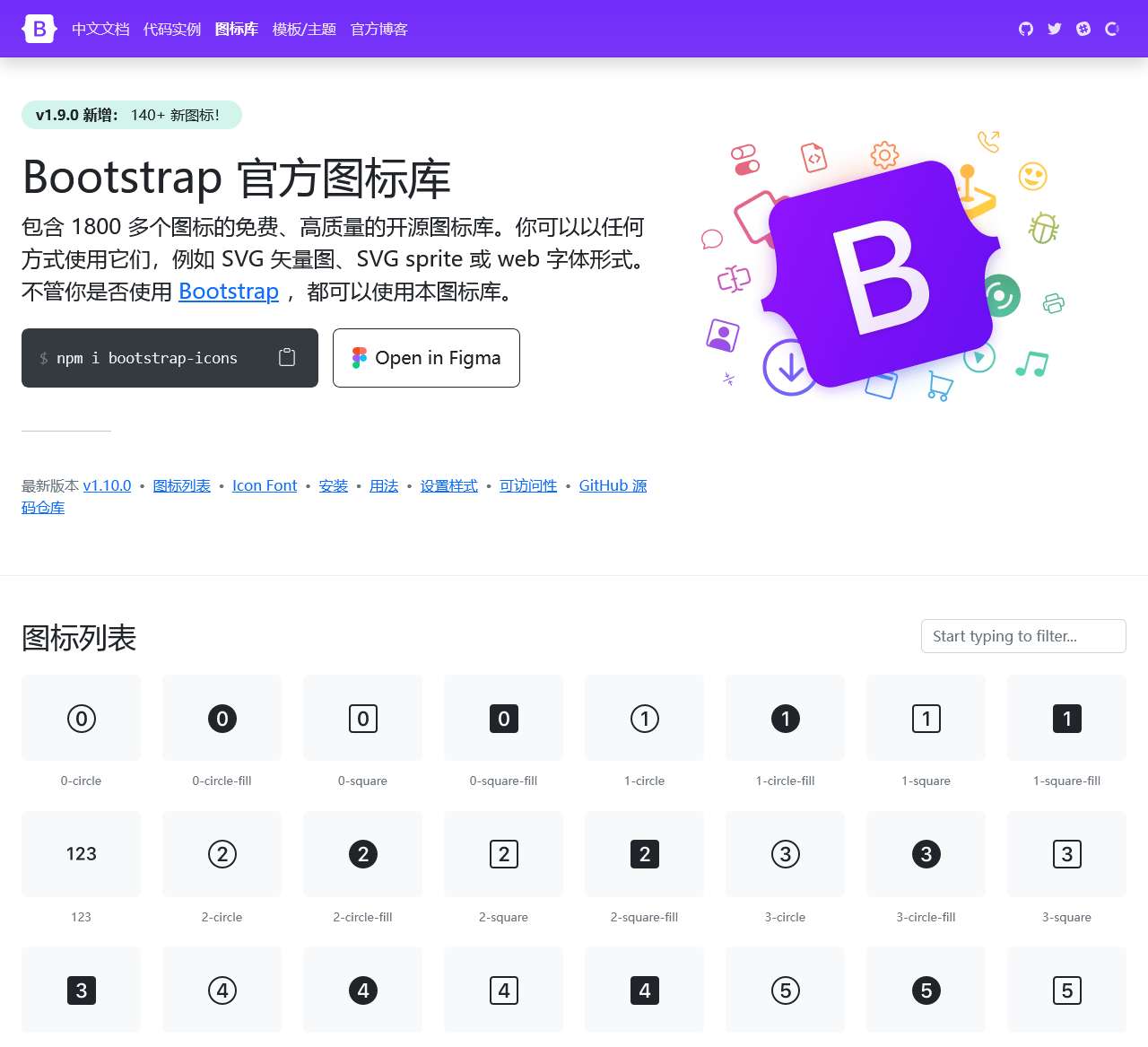The width and height of the screenshot is (1148, 1047).
Task: Open the Icon Font link
Action: click(x=265, y=485)
